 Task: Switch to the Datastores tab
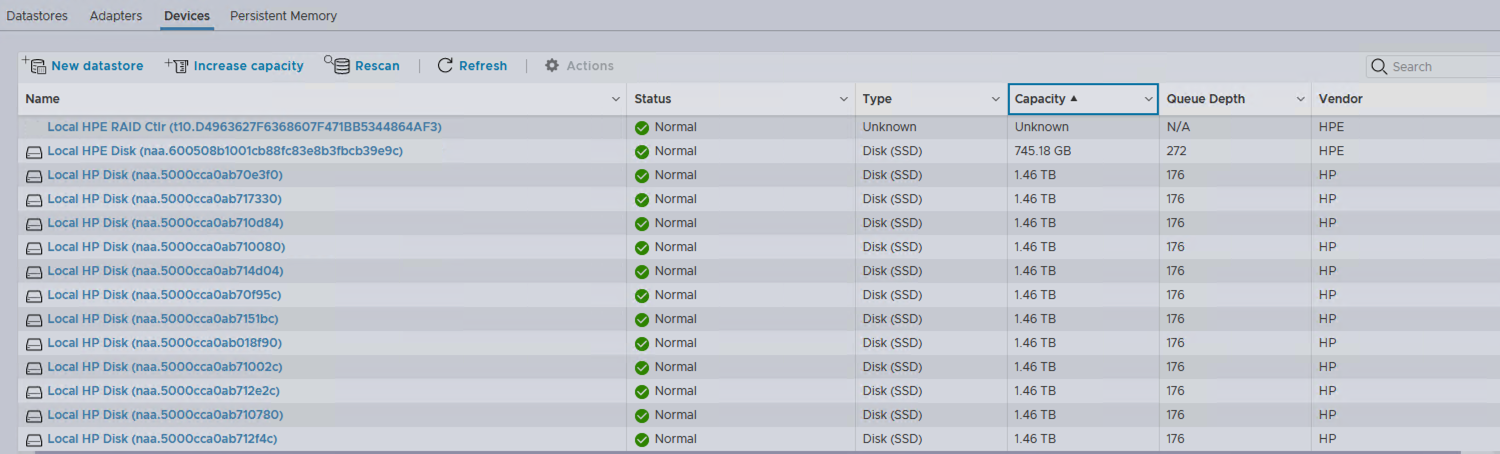click(x=37, y=16)
